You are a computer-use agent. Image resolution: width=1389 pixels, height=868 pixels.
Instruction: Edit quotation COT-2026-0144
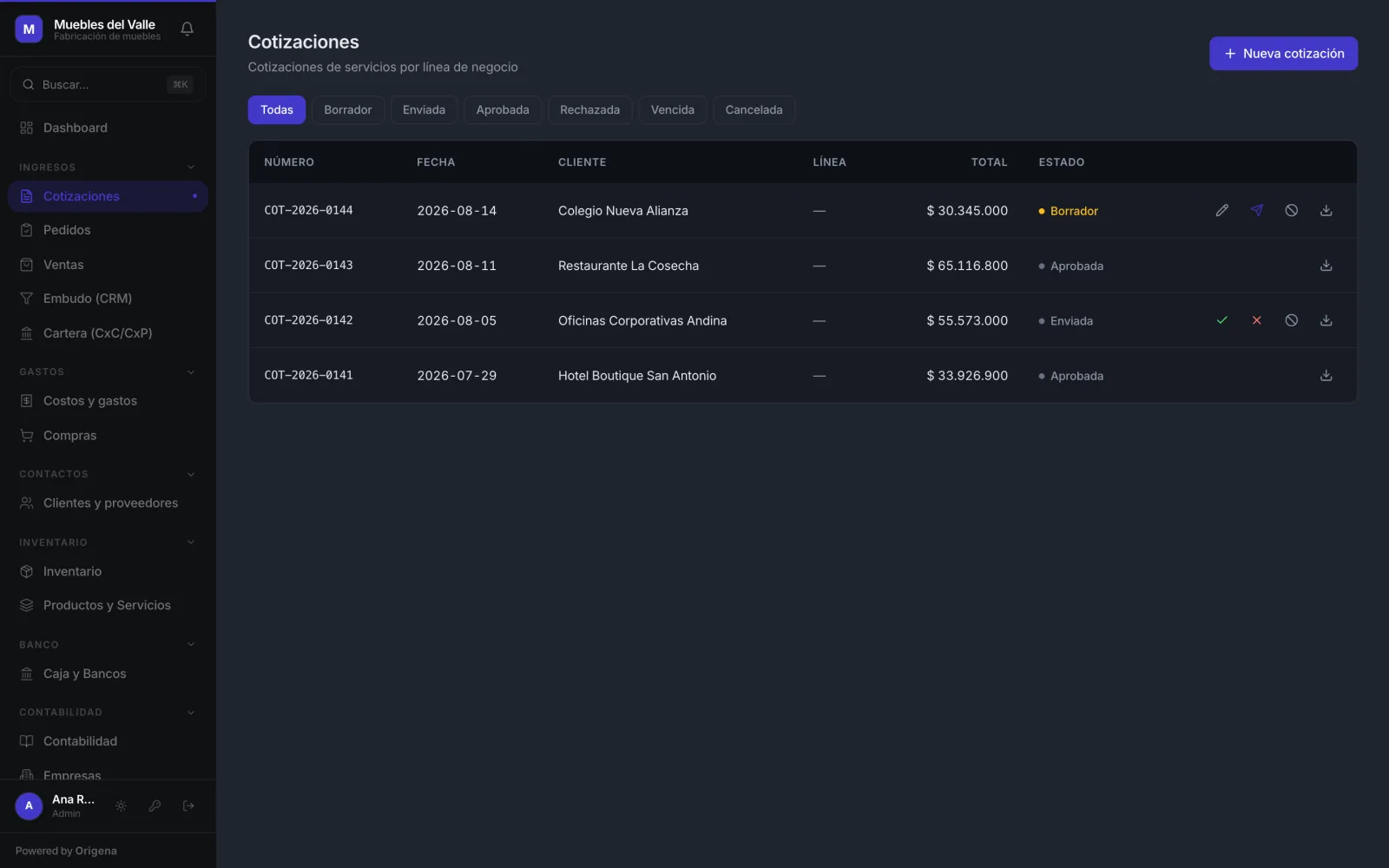1221,210
